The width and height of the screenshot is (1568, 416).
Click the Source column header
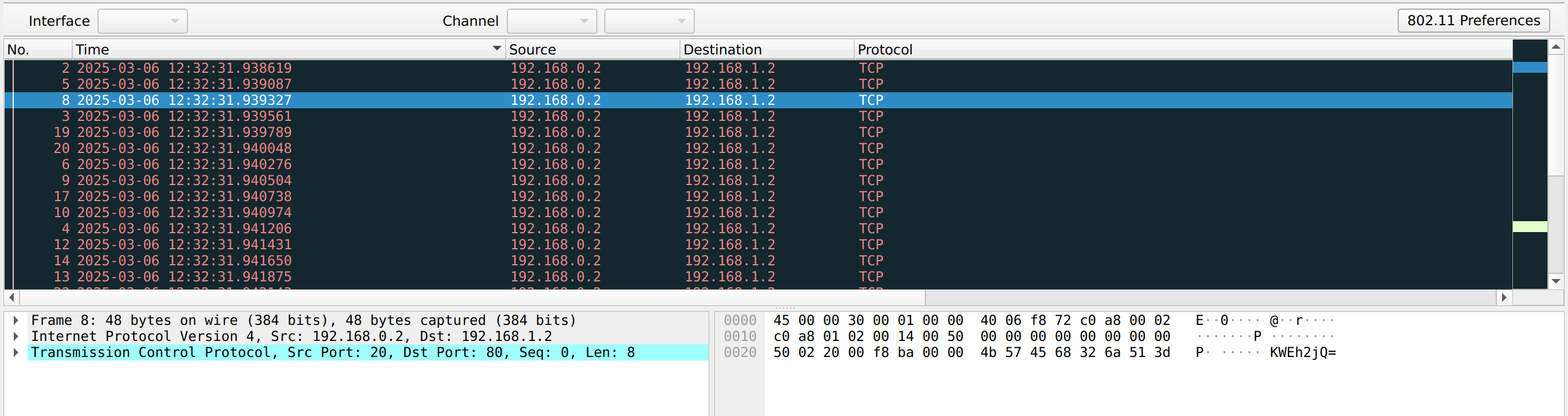click(x=592, y=49)
